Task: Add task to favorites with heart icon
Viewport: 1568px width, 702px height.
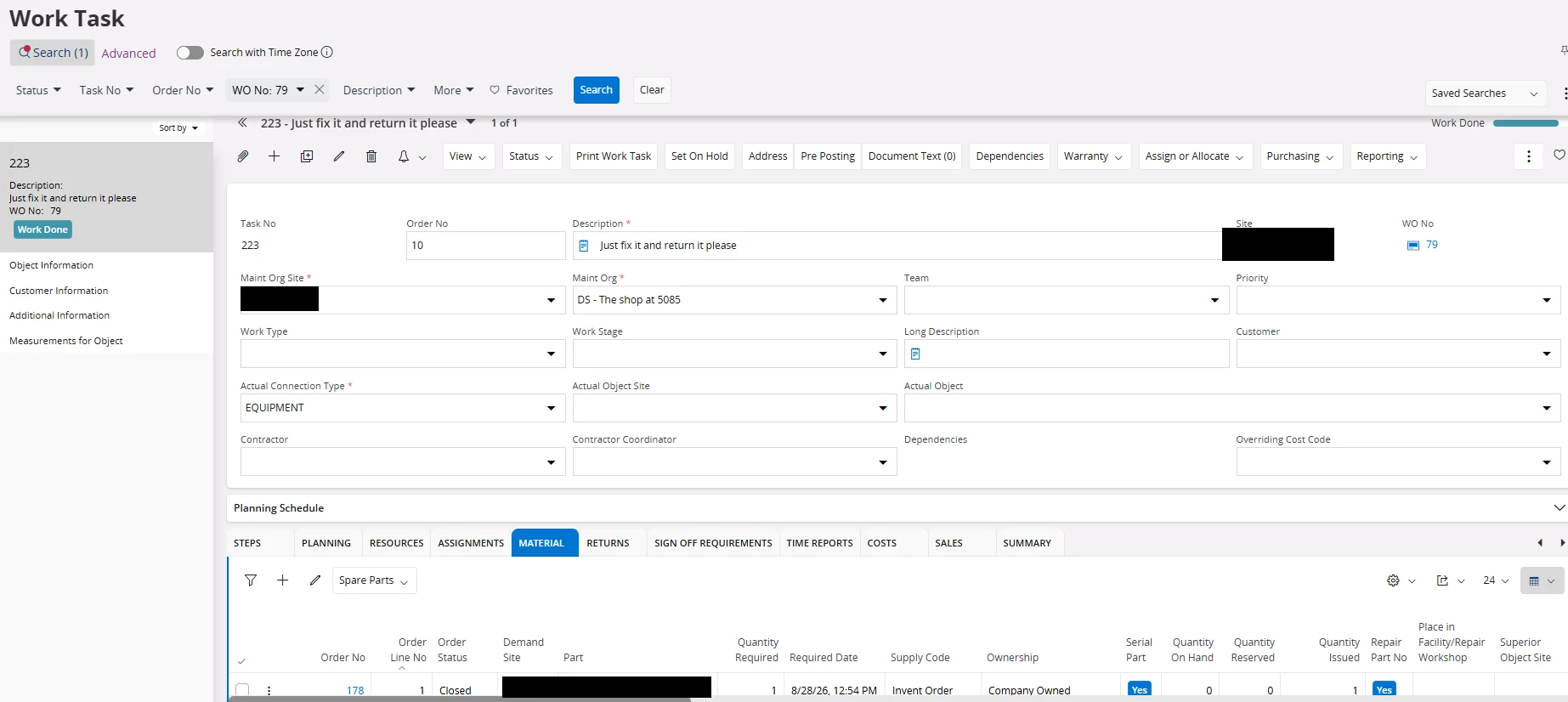Action: coord(1560,155)
